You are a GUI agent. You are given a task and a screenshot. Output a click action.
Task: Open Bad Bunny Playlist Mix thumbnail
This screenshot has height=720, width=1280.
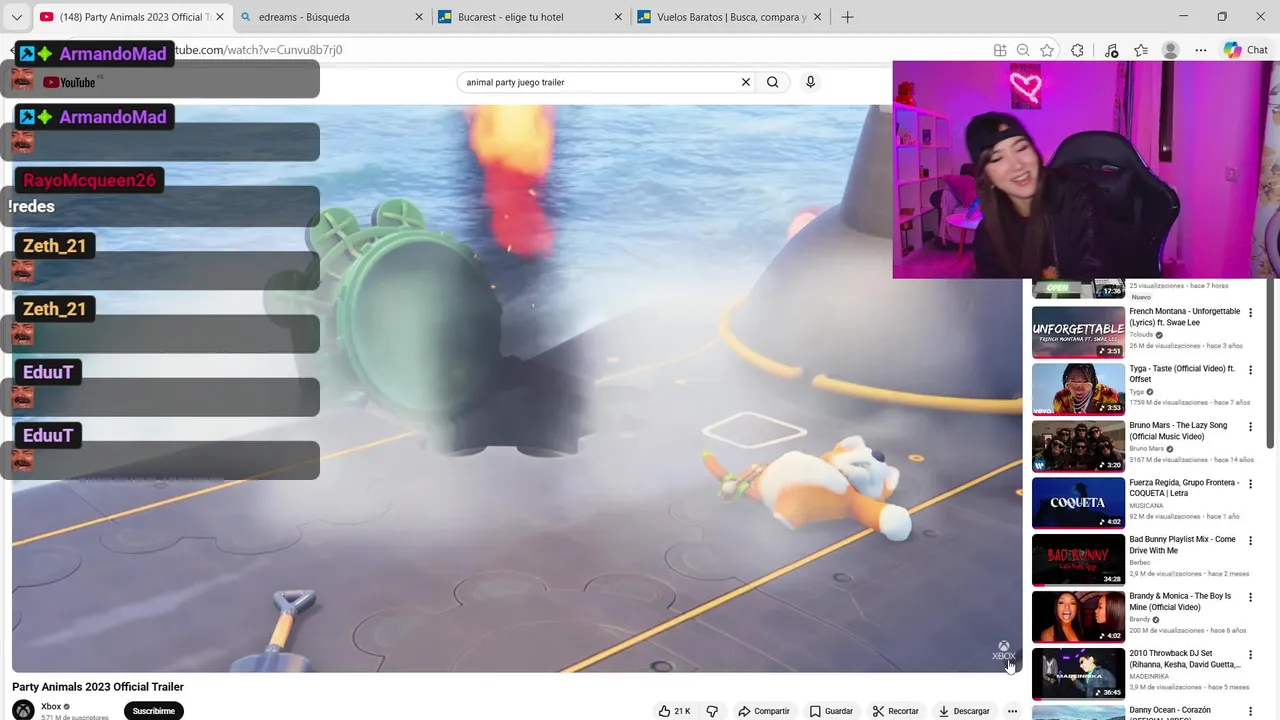click(x=1078, y=559)
